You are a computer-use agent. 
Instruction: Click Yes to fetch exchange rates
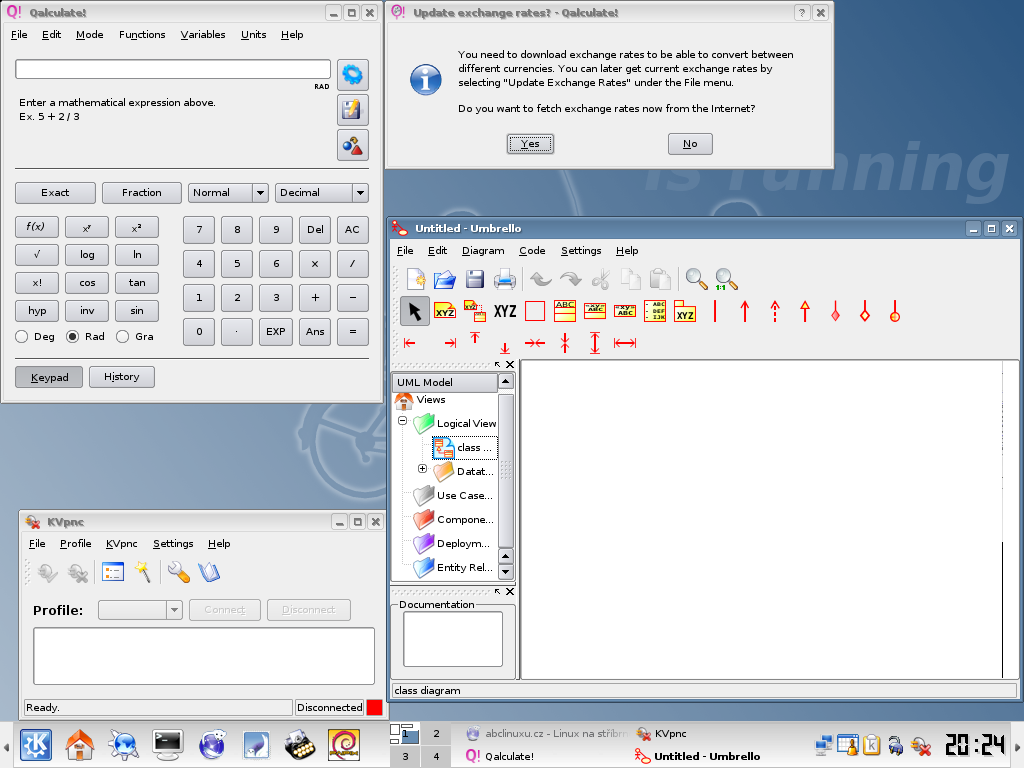pyautogui.click(x=530, y=144)
